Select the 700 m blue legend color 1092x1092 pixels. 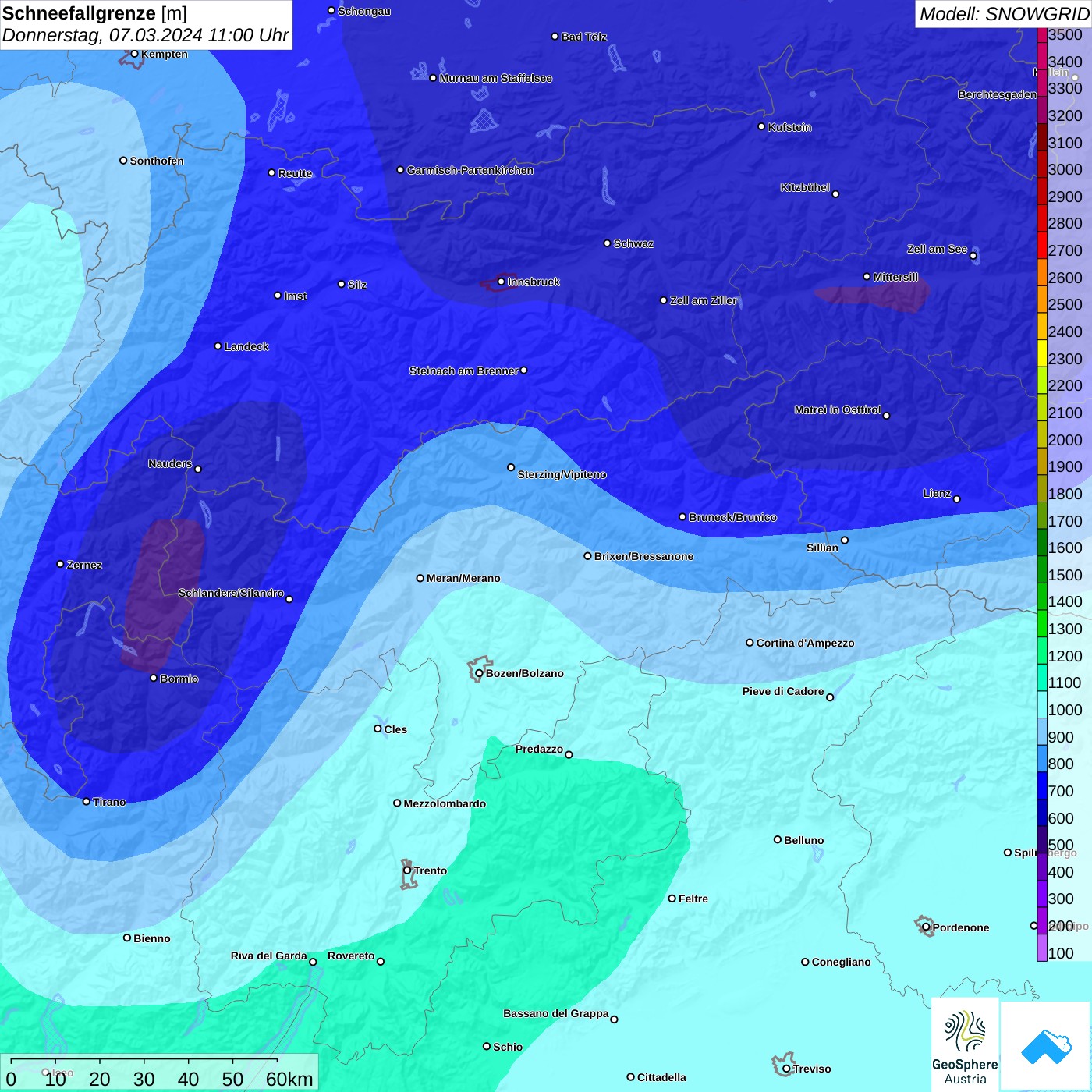(1042, 785)
